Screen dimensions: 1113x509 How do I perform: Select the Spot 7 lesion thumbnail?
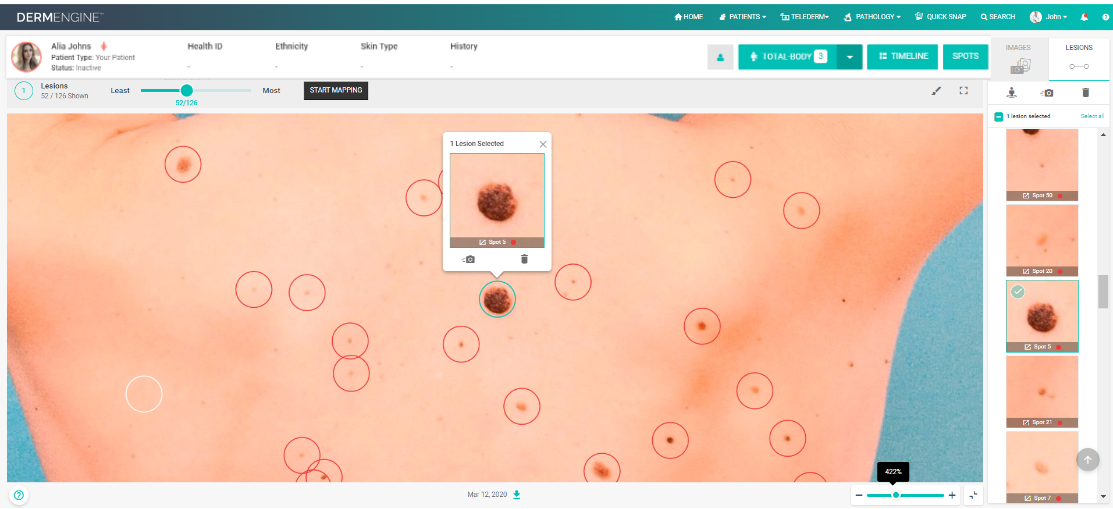click(x=1042, y=467)
